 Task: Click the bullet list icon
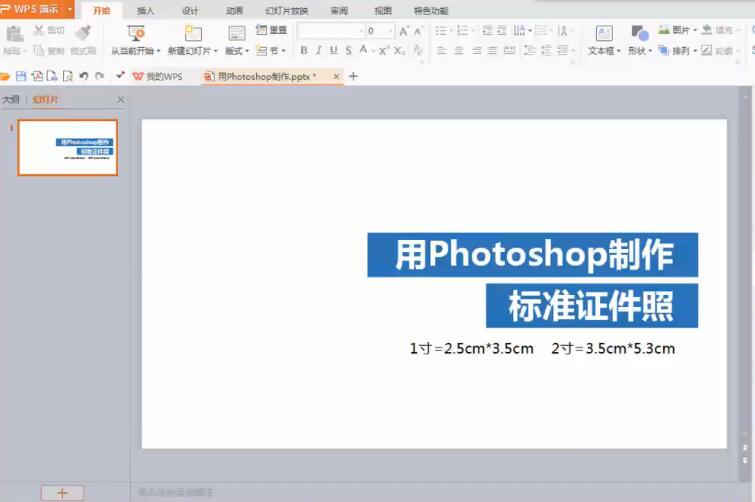pos(441,31)
